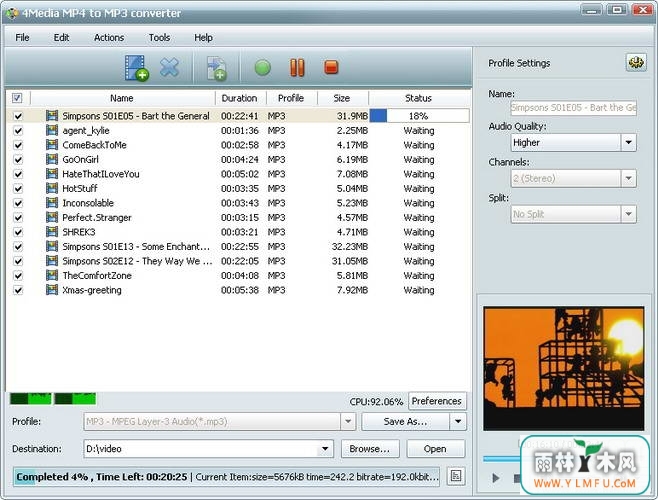Open the Help menu
Viewport: 658px width, 500px height.
click(x=204, y=38)
